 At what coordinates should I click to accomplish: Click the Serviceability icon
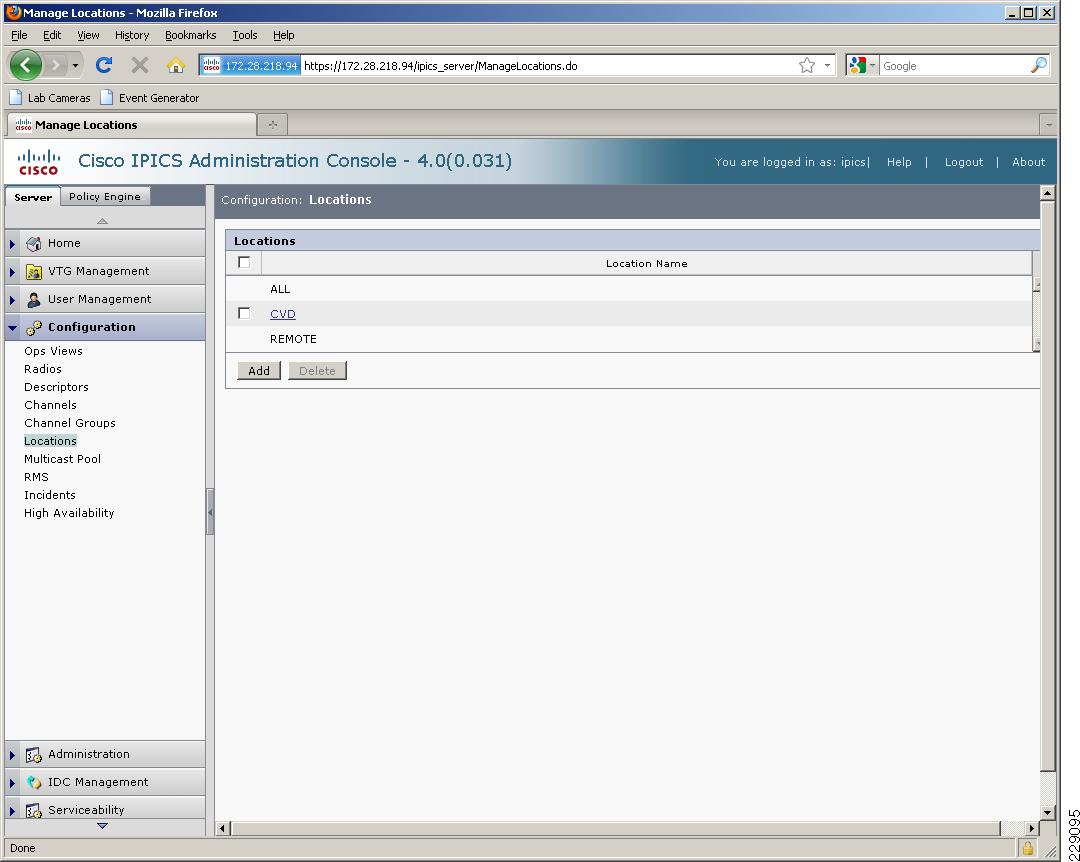33,810
